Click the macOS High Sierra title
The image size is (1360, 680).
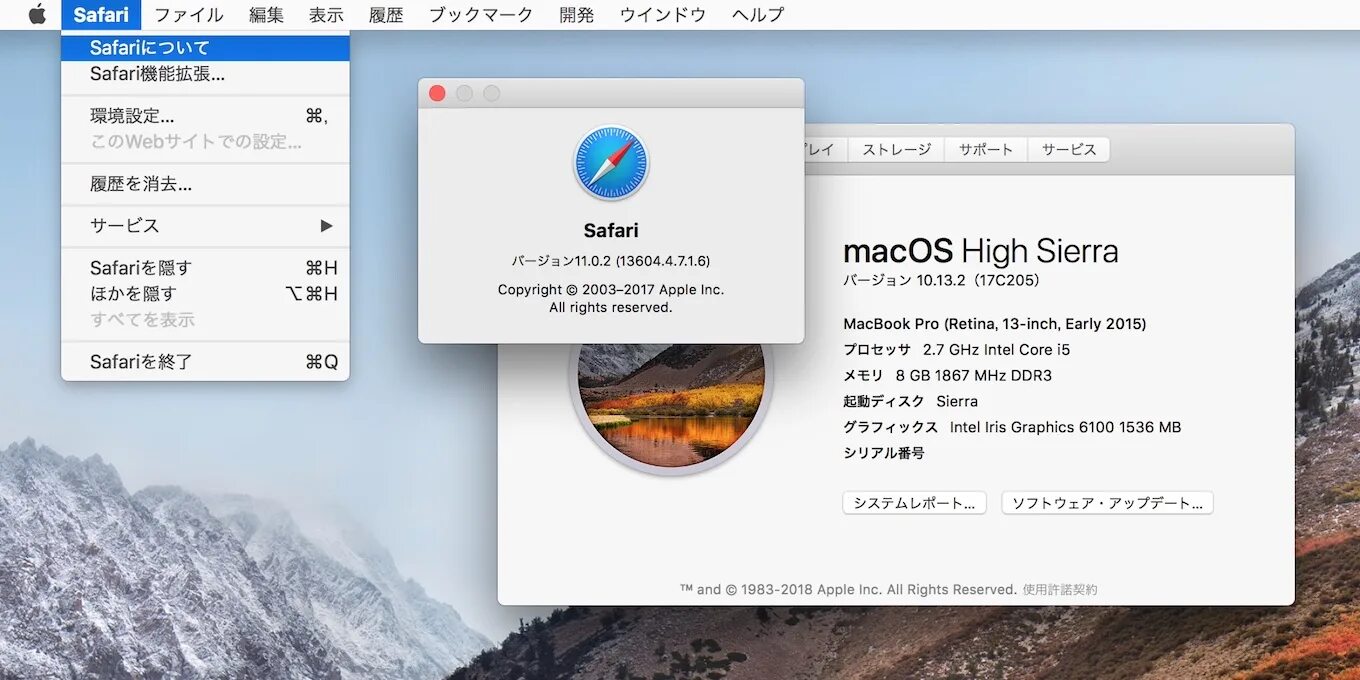click(981, 251)
